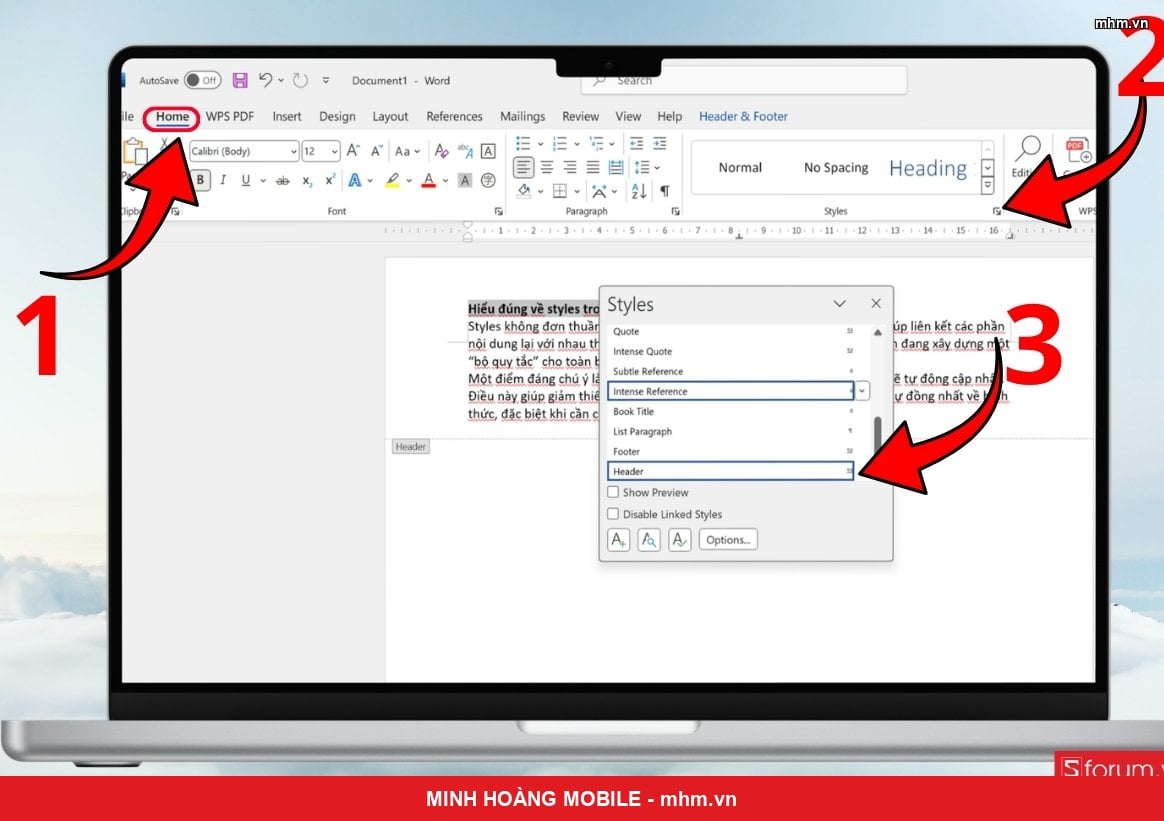
Task: Apply the Heading style from gallery
Action: [x=928, y=169]
